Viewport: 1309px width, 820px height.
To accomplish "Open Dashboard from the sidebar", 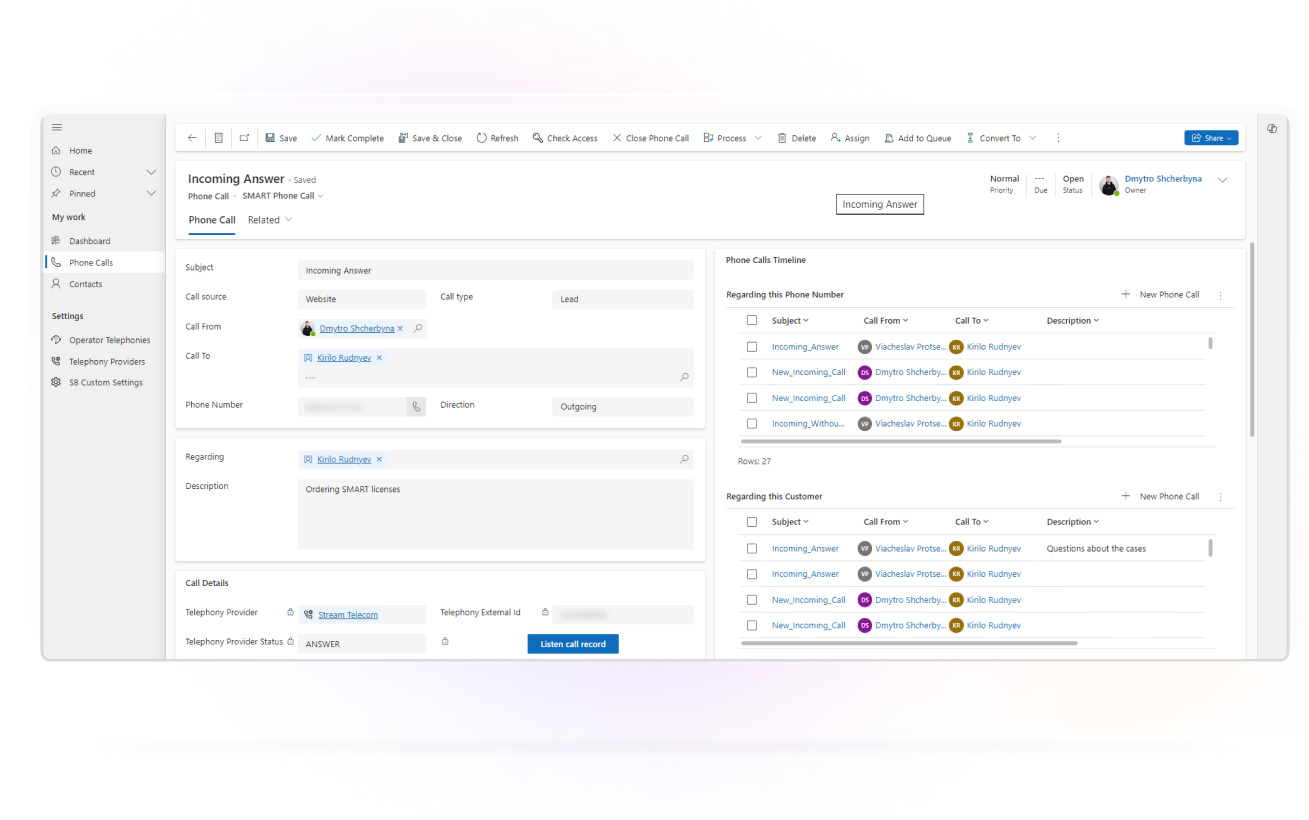I will (x=89, y=241).
